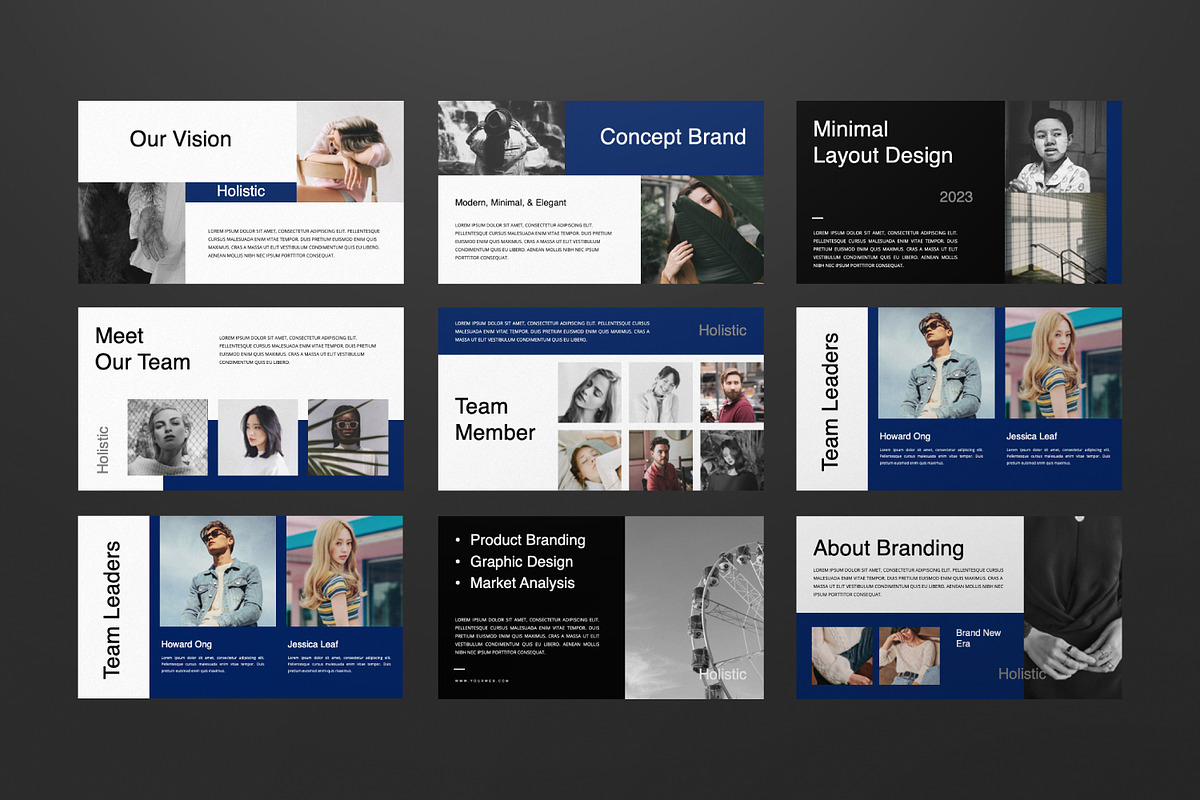Click Holistic text on About Branding slide
Image resolution: width=1200 pixels, height=800 pixels.
coord(1022,674)
